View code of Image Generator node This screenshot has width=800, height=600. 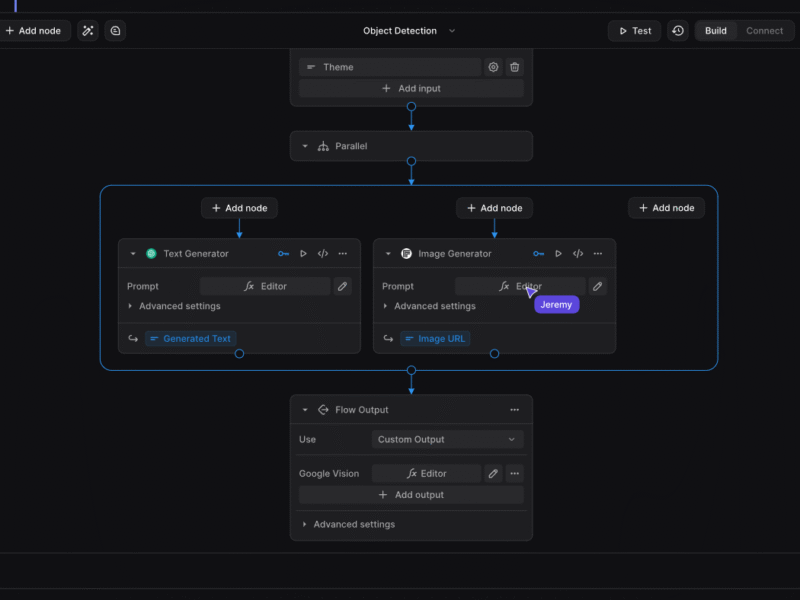[x=578, y=254]
